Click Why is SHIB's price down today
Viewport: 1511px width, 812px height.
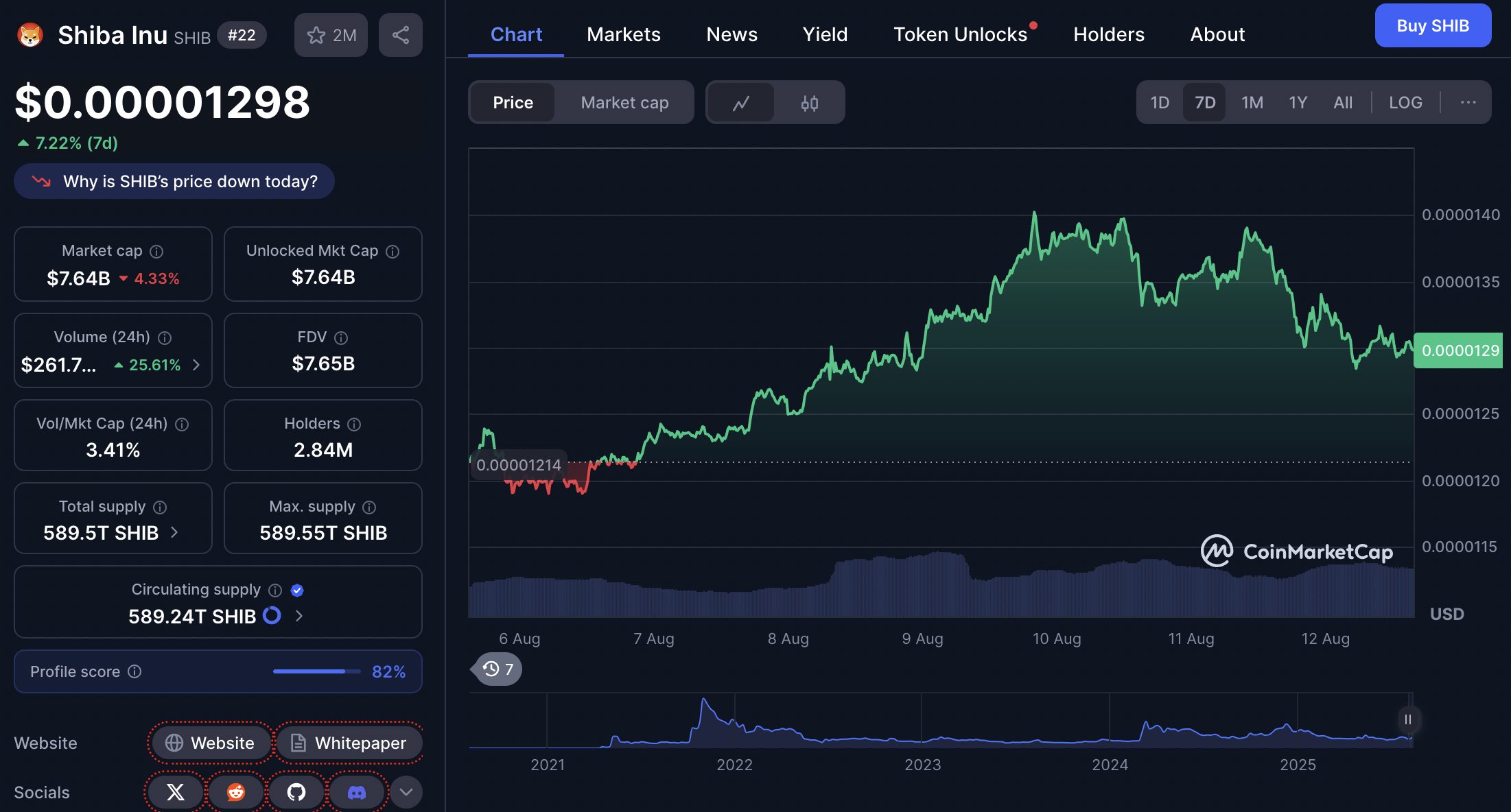(x=174, y=182)
